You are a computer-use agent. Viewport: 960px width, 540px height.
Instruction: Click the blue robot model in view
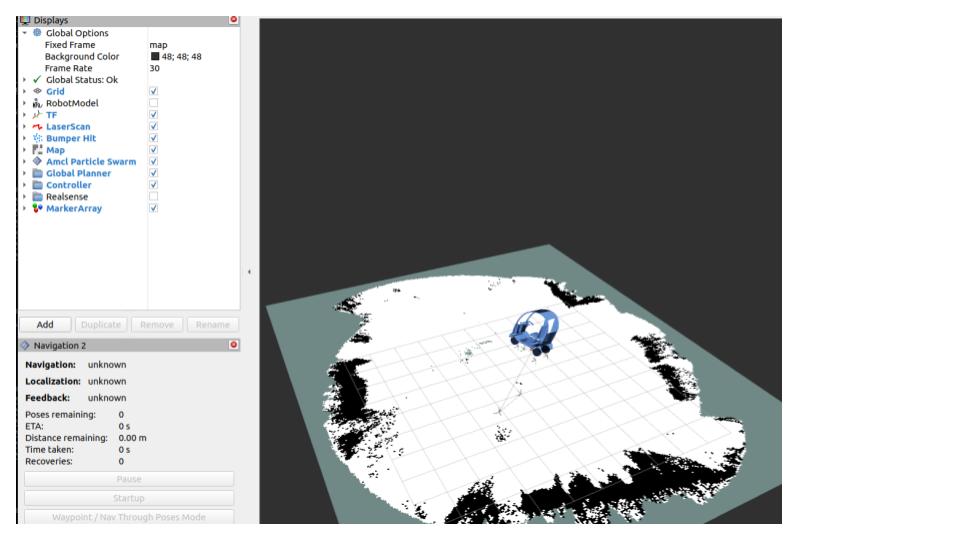pos(534,331)
